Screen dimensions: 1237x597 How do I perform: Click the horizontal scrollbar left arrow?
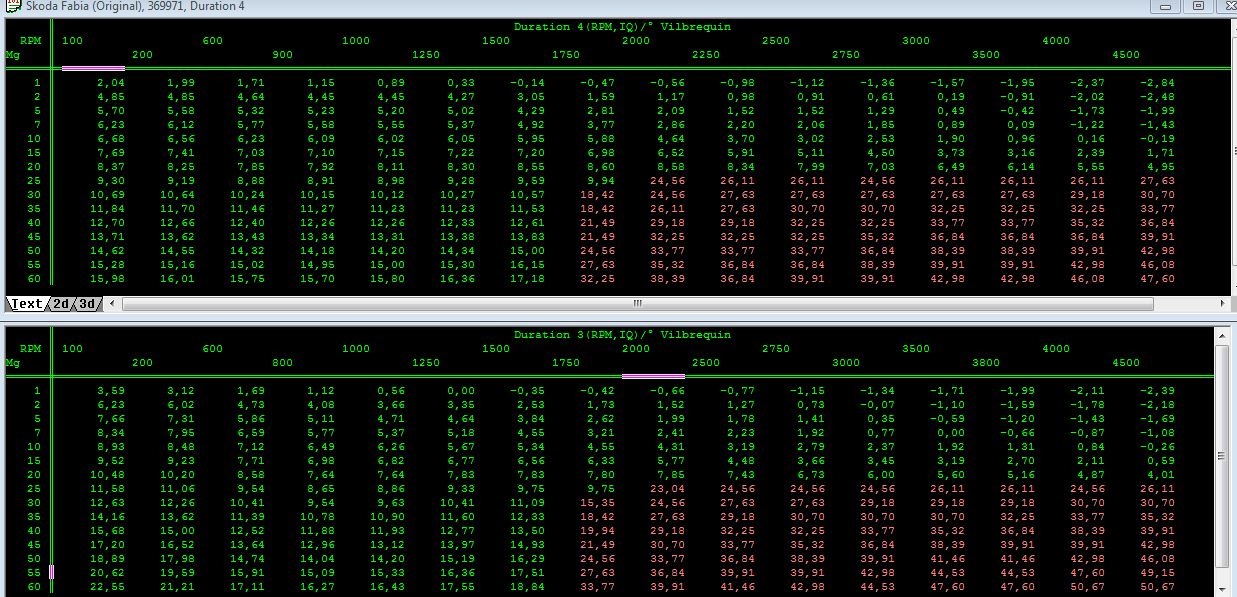pyautogui.click(x=111, y=303)
